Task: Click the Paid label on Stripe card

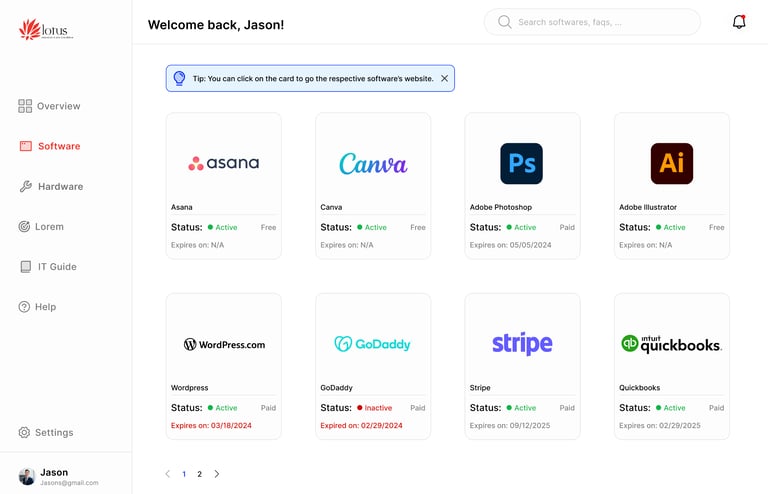Action: pos(567,408)
